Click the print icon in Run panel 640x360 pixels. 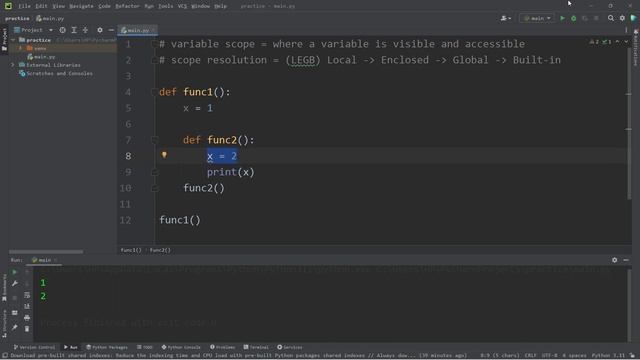pyautogui.click(x=27, y=318)
